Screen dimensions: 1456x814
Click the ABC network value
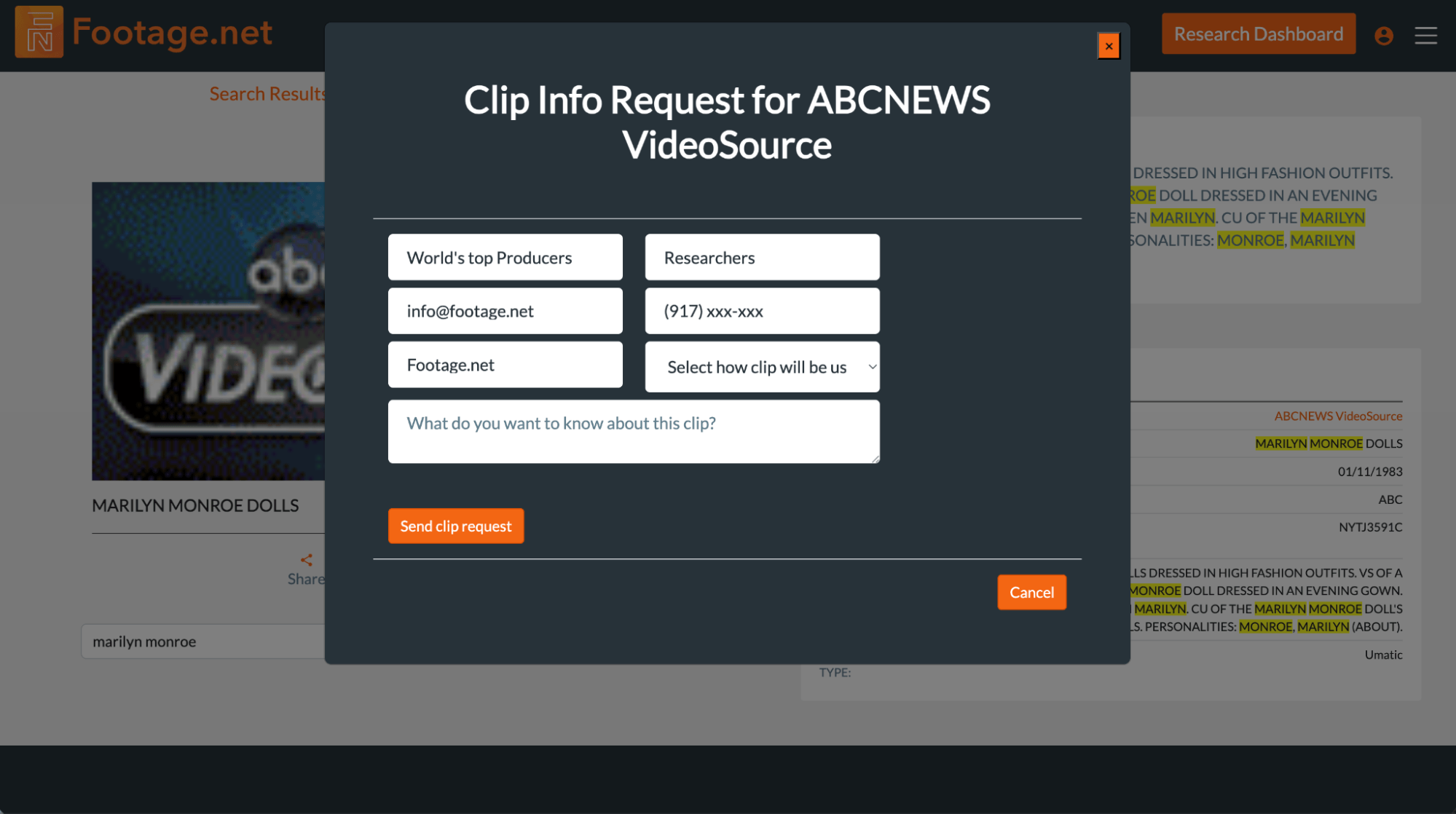1390,499
